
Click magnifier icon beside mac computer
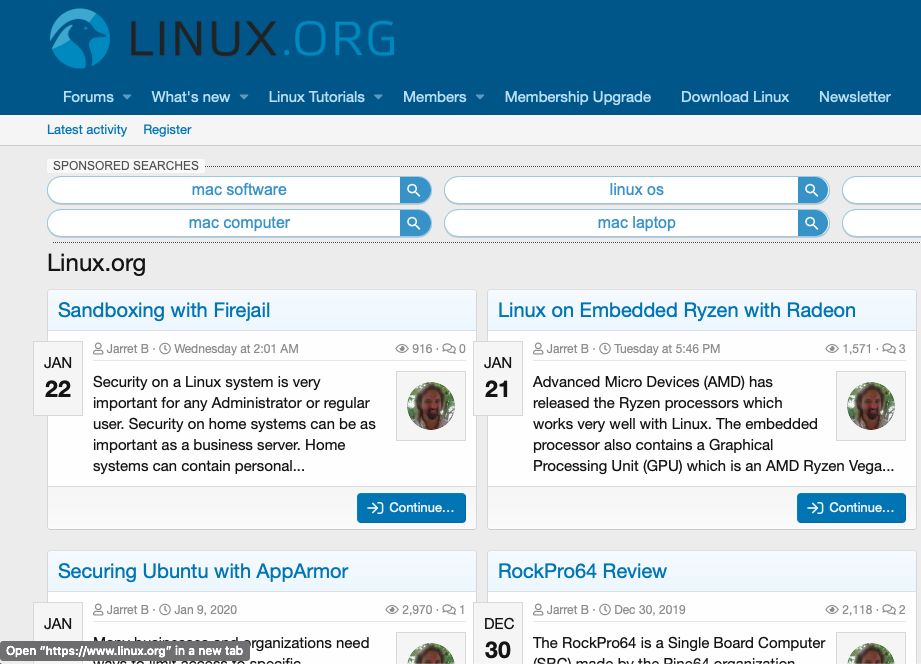pos(414,223)
